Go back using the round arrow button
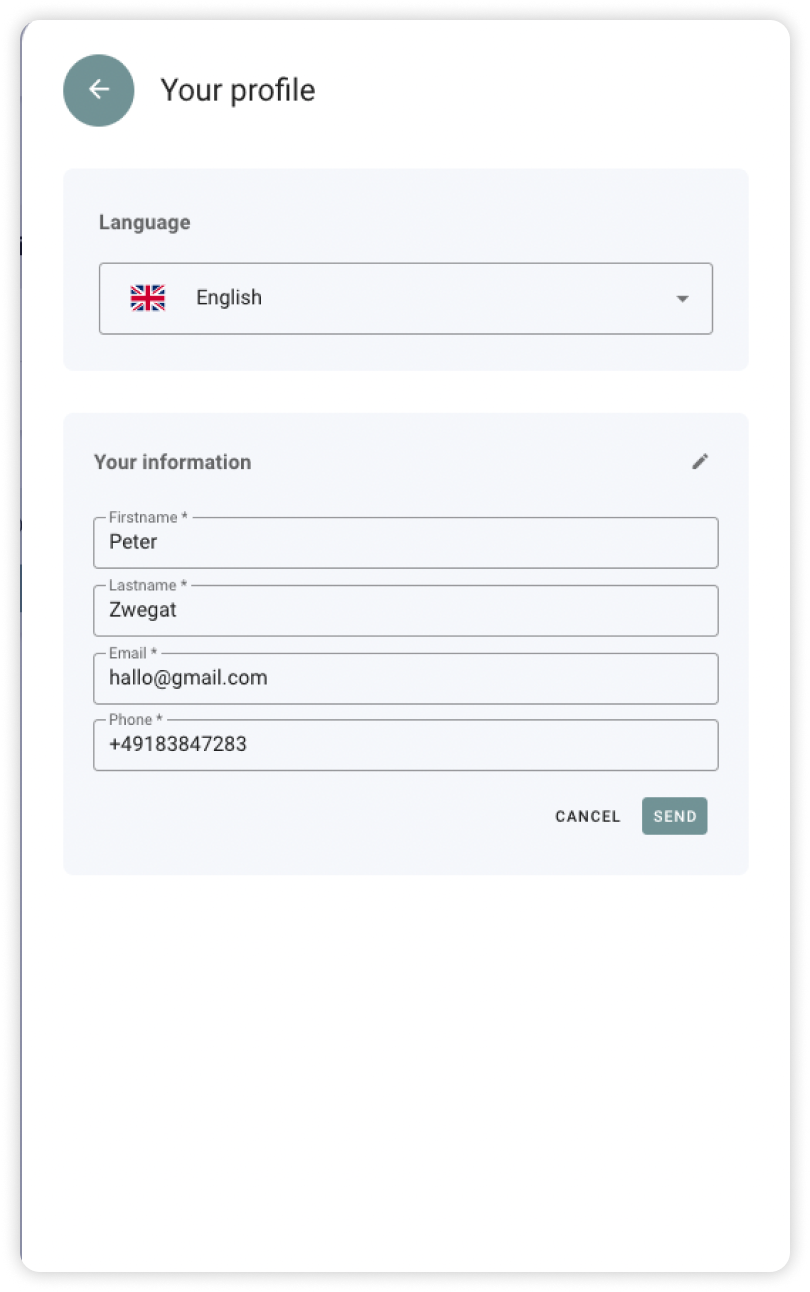The image size is (810, 1292). tap(99, 90)
